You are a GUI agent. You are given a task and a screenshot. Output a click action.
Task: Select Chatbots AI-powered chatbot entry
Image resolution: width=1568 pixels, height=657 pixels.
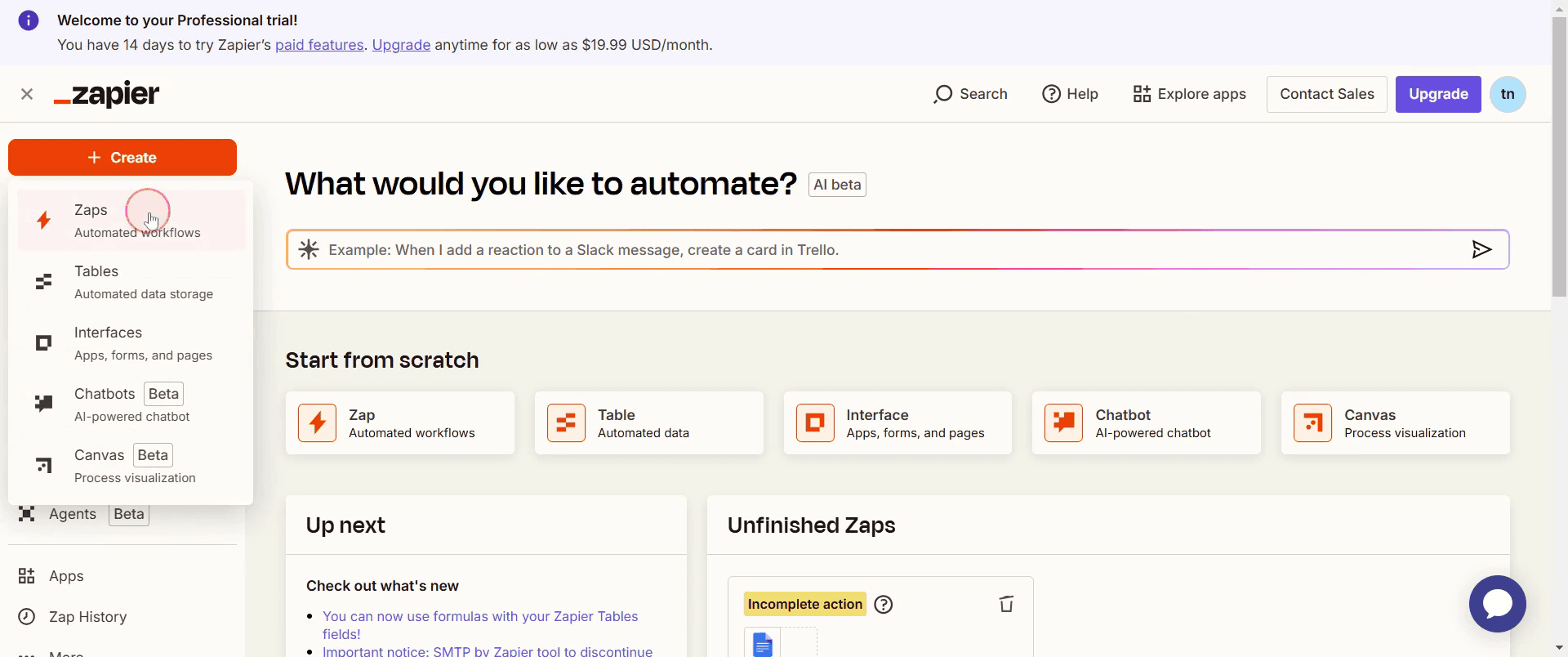tap(131, 404)
